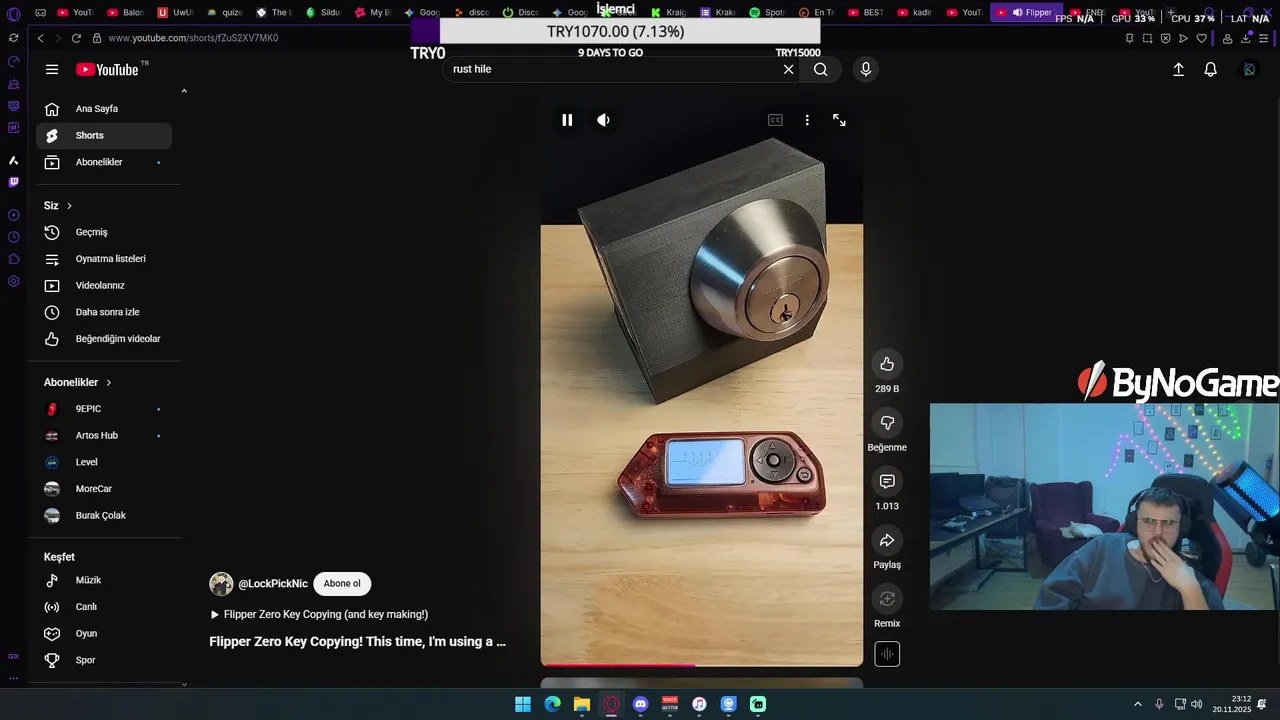Viewport: 1280px width, 720px height.
Task: Open Oyun under Keşfet
Action: tap(104, 633)
